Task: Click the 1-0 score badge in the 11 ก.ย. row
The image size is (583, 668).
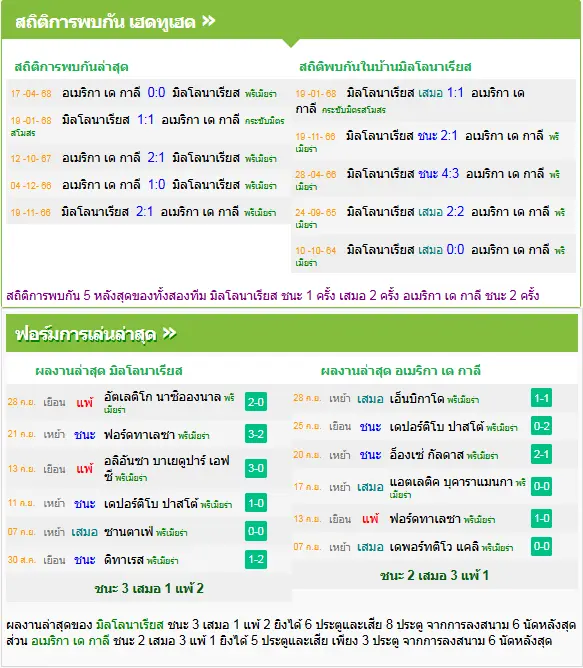Action: (x=256, y=503)
